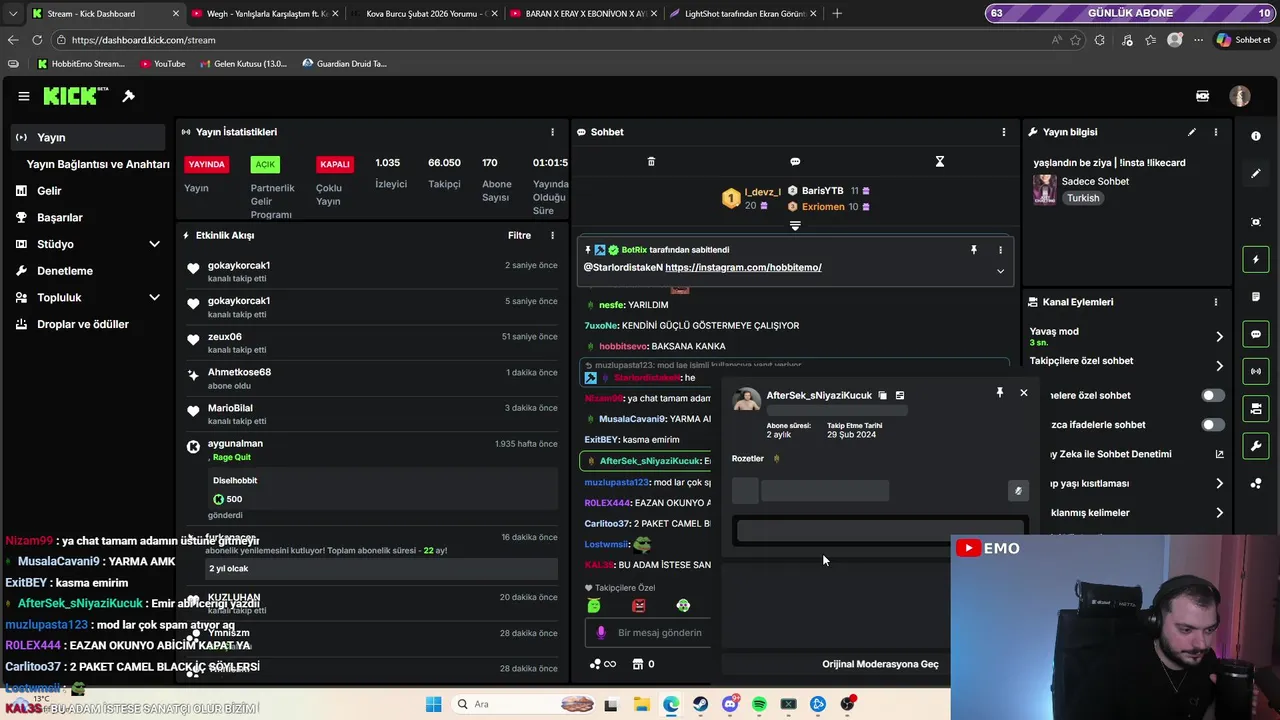Open the instagram.com/hobbitemo link

[743, 268]
